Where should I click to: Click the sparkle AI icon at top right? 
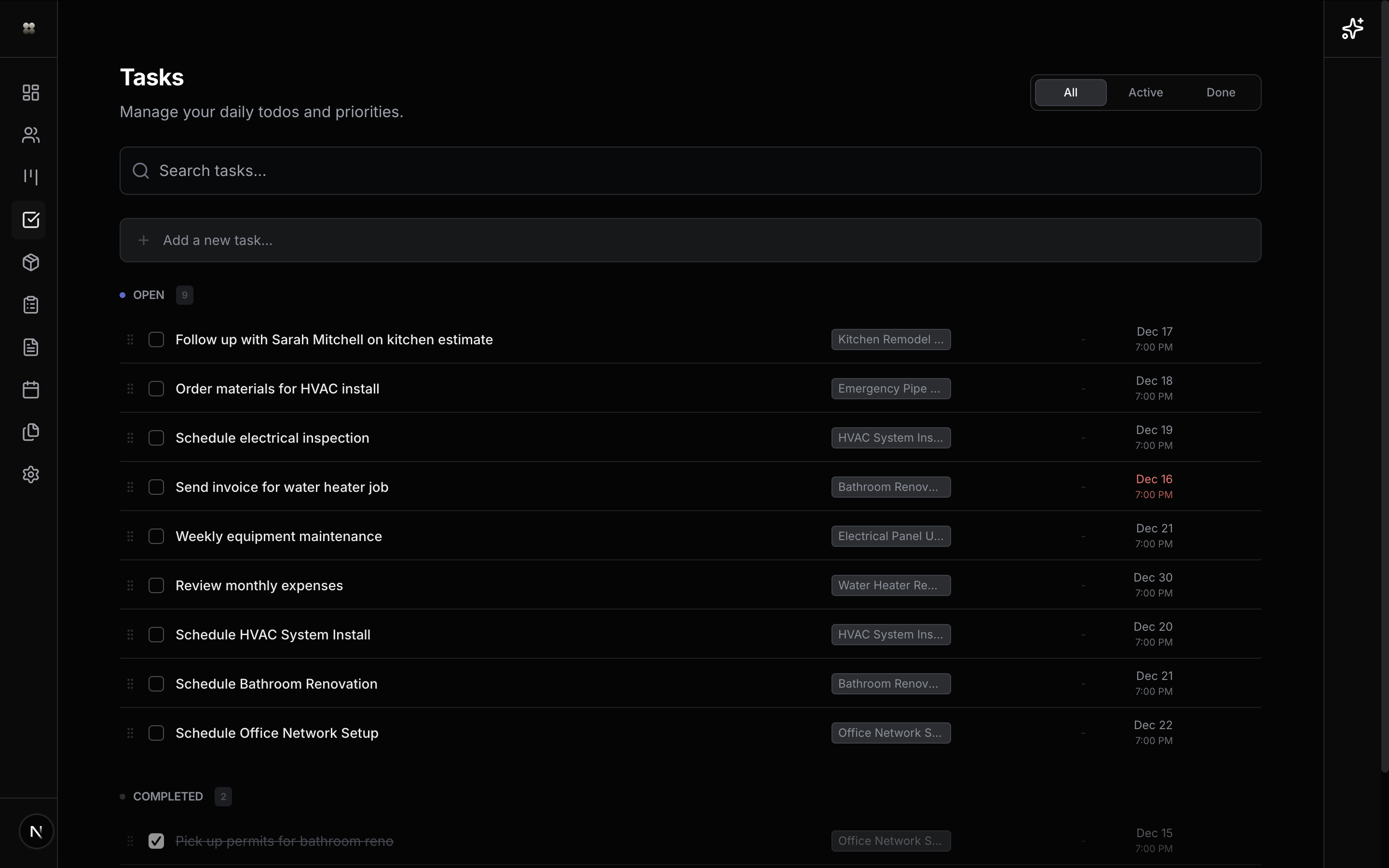[x=1352, y=28]
